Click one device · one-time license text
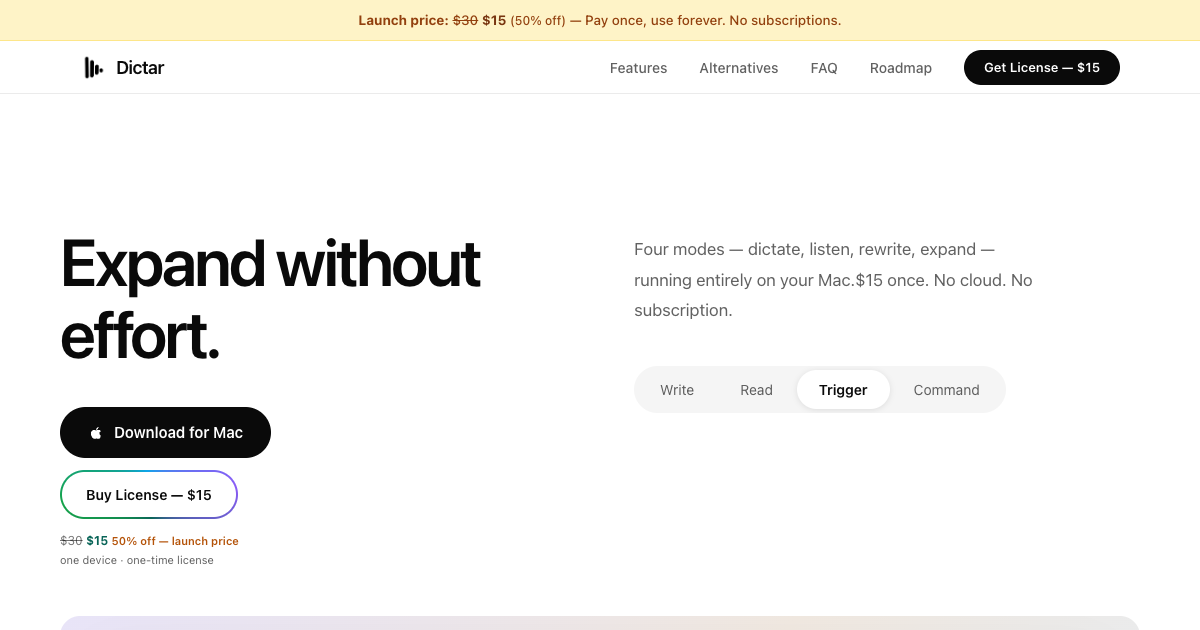Viewport: 1200px width, 630px height. pyautogui.click(x=137, y=560)
